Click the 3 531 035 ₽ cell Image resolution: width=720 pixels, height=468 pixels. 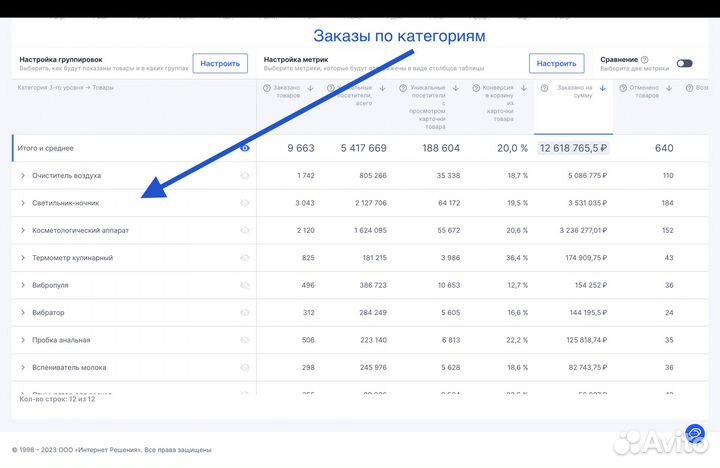pos(587,203)
